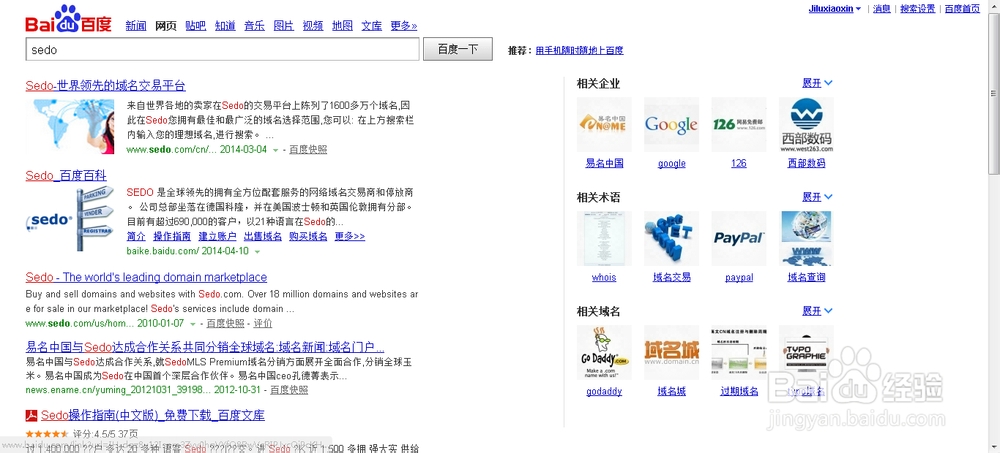Viewport: 1000px width, 453px height.
Task: Click the search box containing sedo
Action: tap(222, 49)
